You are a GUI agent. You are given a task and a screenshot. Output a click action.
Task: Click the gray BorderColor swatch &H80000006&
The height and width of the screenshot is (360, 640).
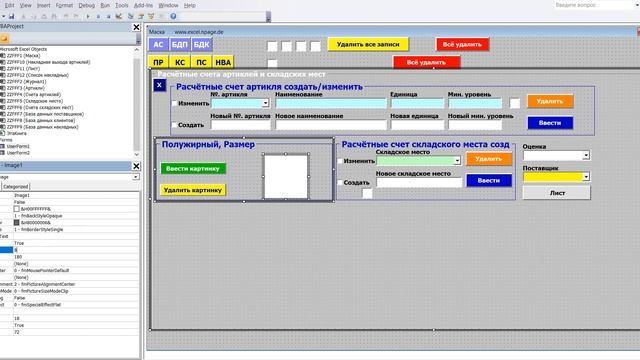click(16, 222)
